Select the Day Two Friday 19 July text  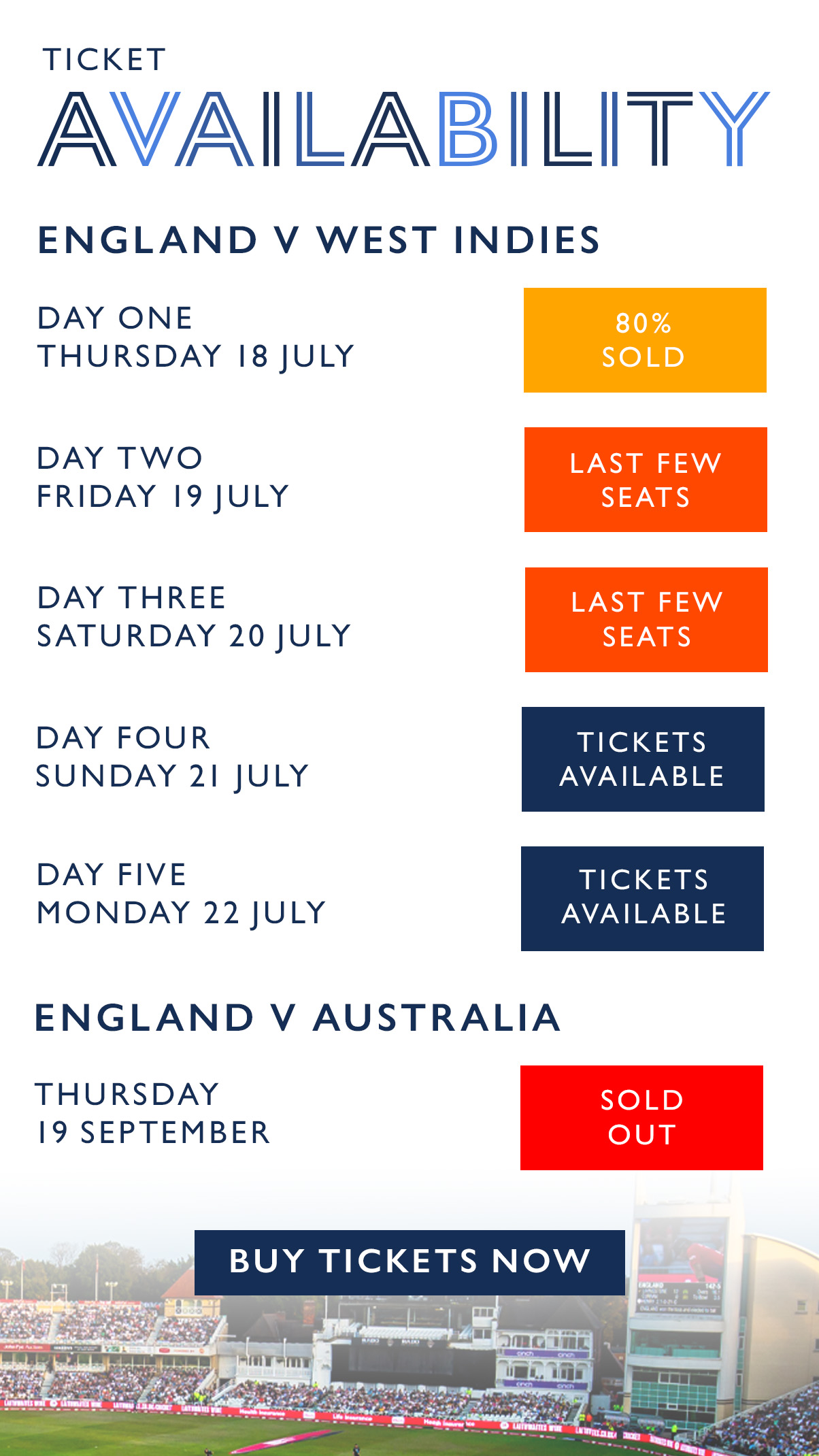pos(163,478)
